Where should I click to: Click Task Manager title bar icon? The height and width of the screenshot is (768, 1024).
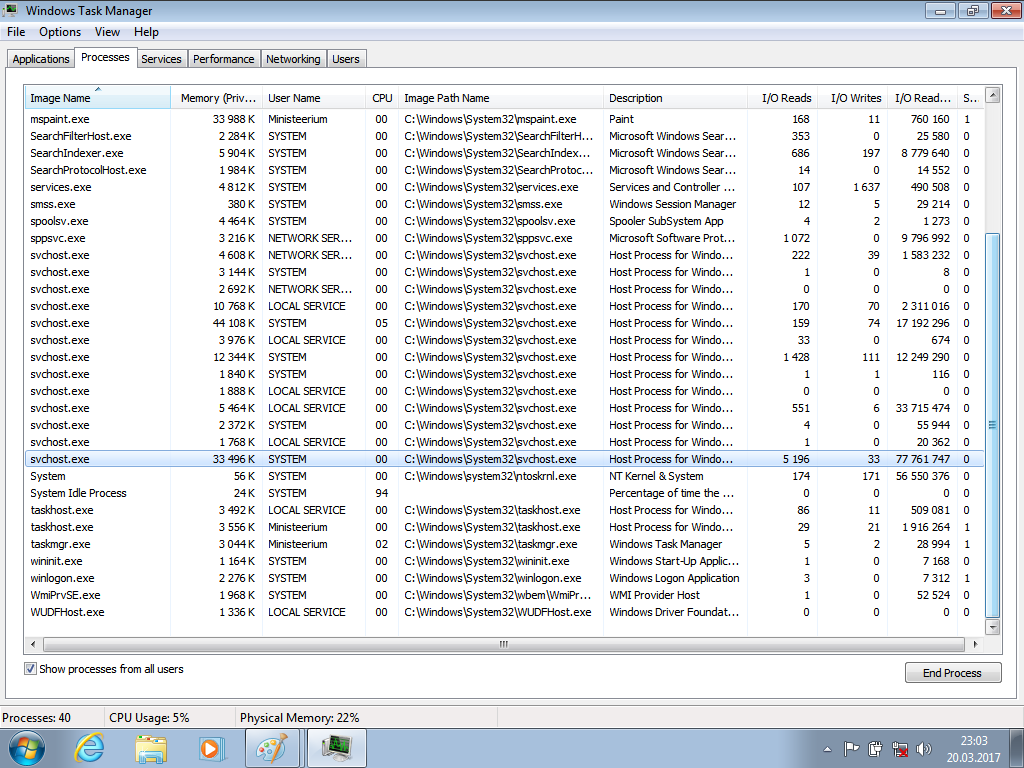(10, 10)
